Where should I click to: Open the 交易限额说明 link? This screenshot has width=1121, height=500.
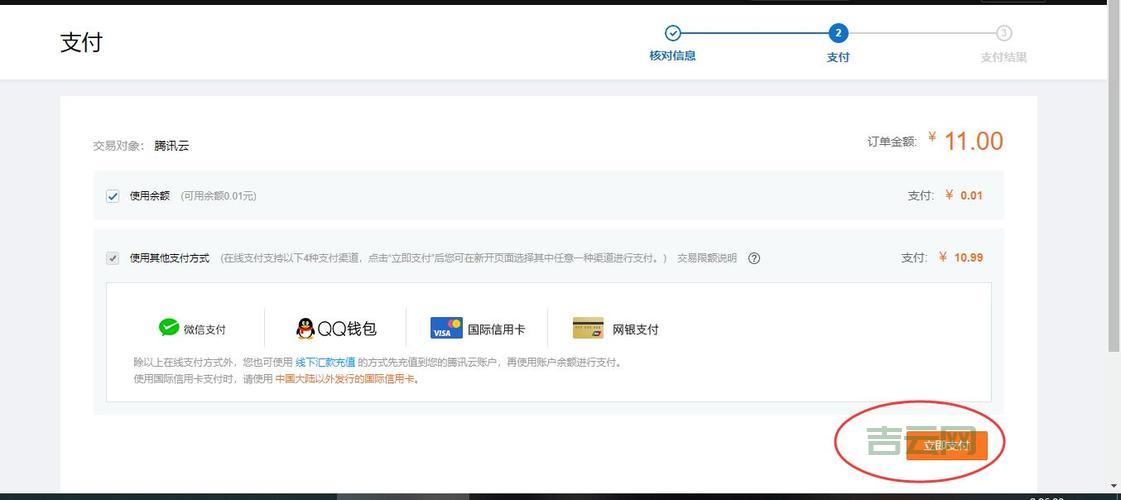(x=707, y=258)
